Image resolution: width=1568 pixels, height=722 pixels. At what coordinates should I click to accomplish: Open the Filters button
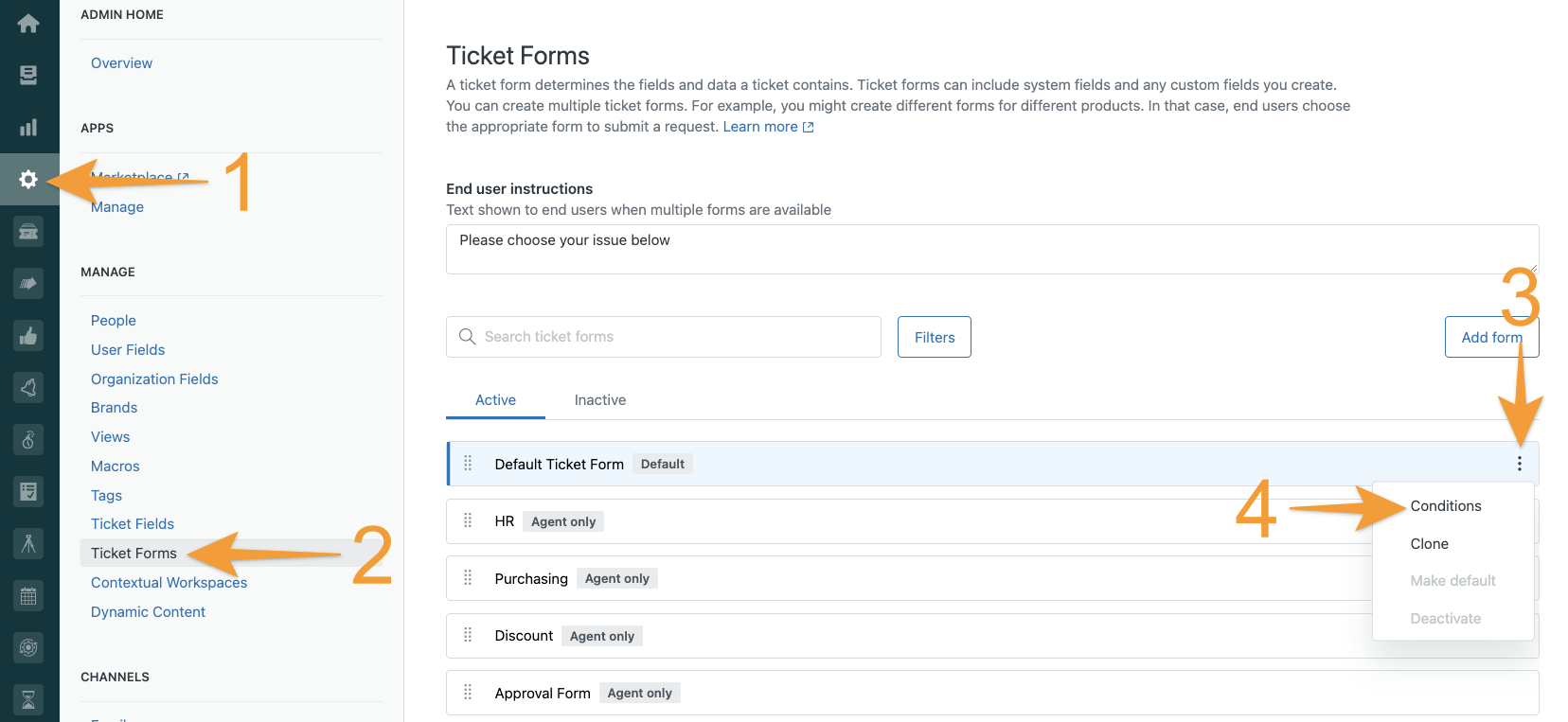(935, 337)
